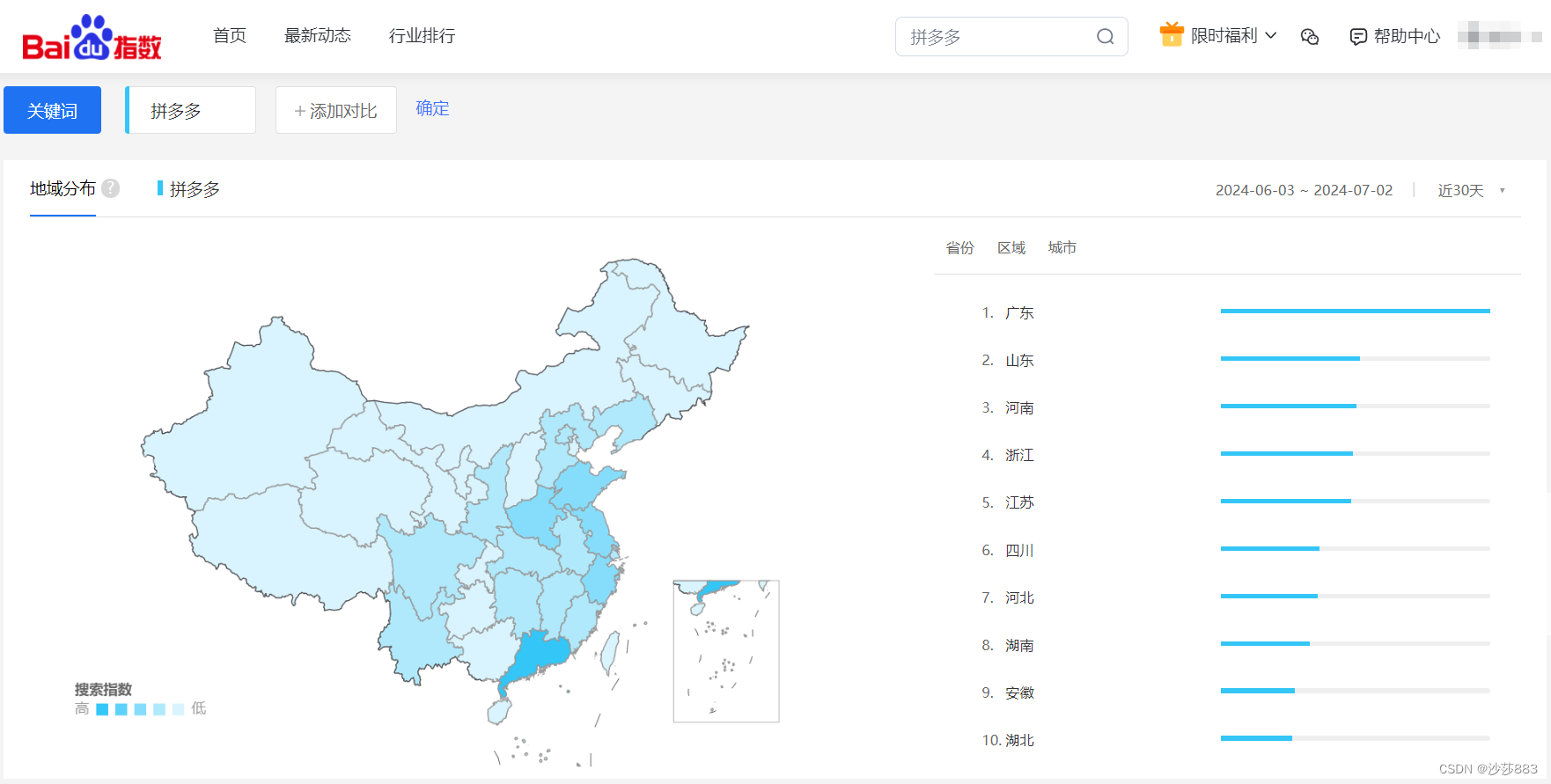Click the 搜索指数 legend title

103,689
